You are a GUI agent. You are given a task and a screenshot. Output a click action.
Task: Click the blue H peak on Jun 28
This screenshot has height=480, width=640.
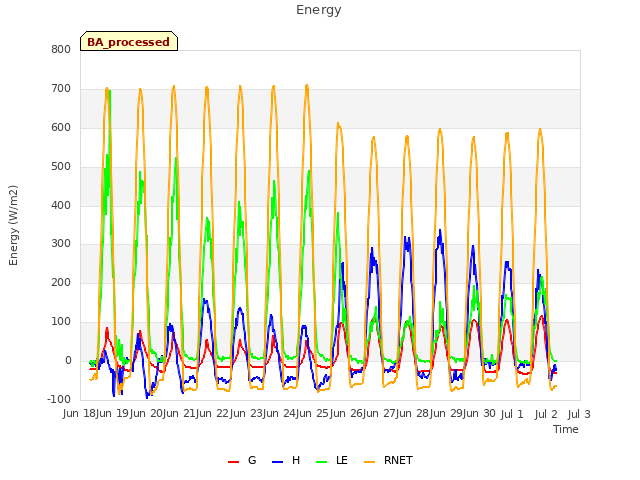coord(440,232)
